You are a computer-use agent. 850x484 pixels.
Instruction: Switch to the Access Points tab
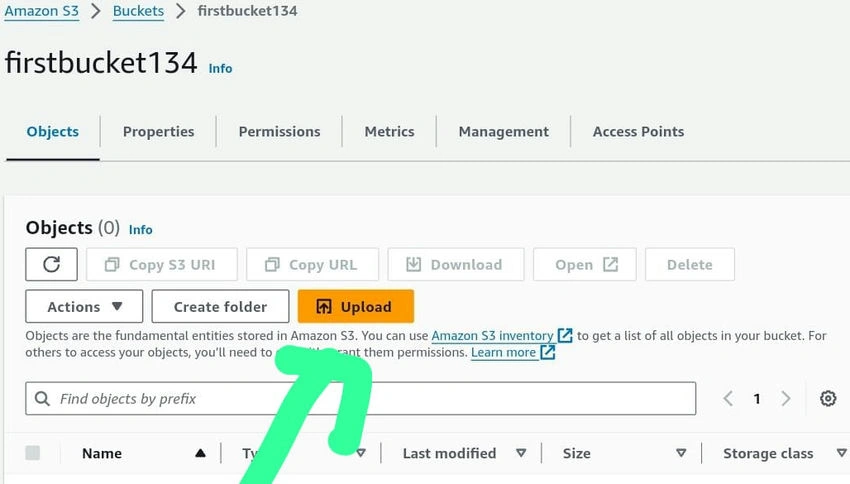638,132
